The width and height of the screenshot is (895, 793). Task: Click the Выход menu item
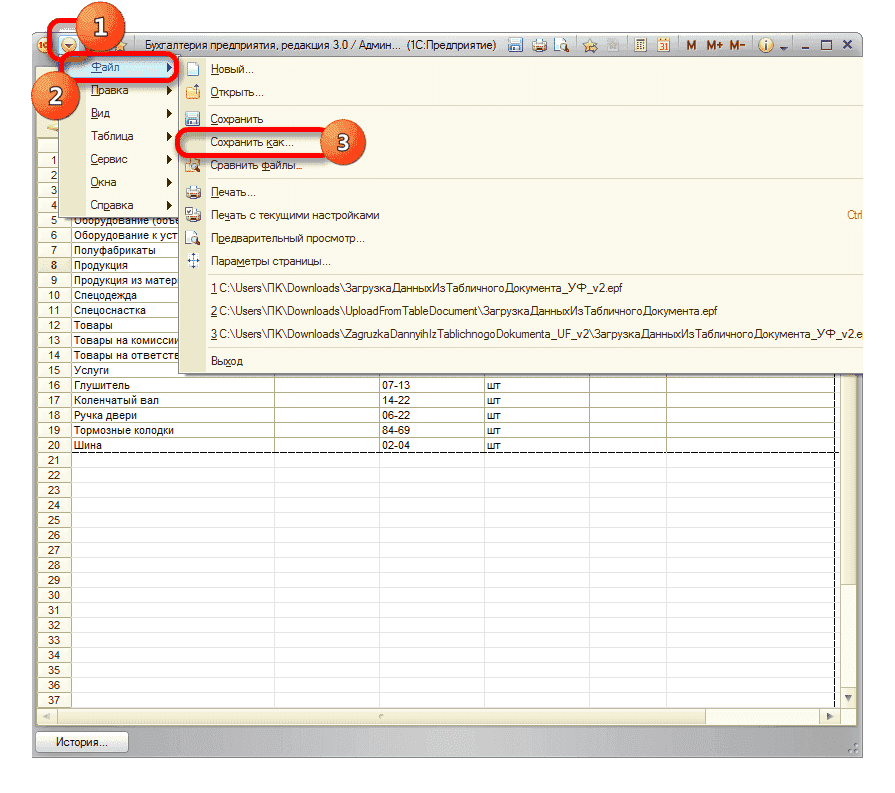point(226,360)
